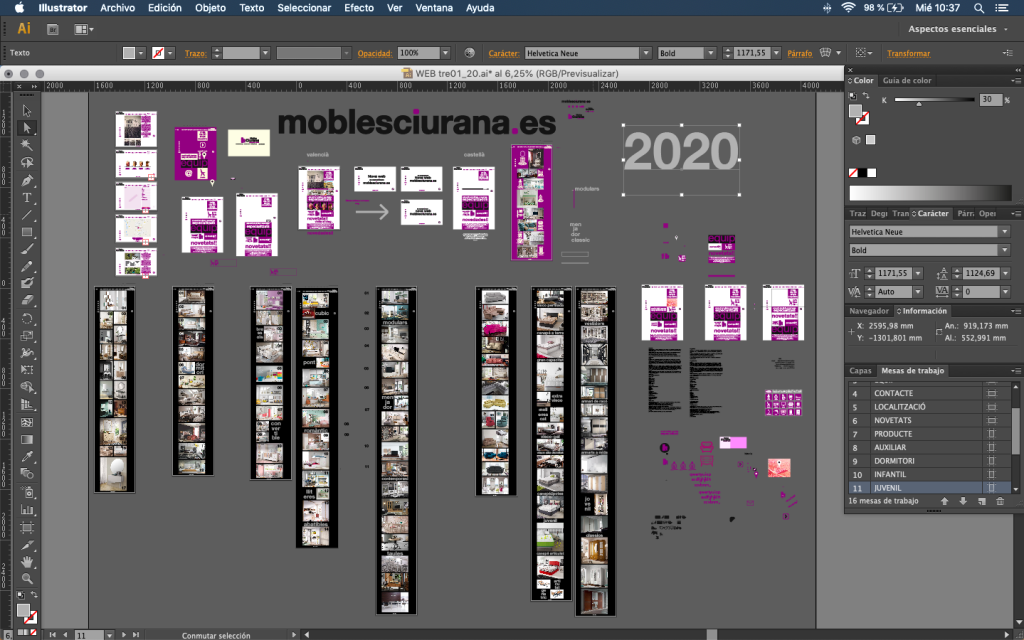Open the Ventana menu
Screen dimensions: 1024x640
coord(434,8)
